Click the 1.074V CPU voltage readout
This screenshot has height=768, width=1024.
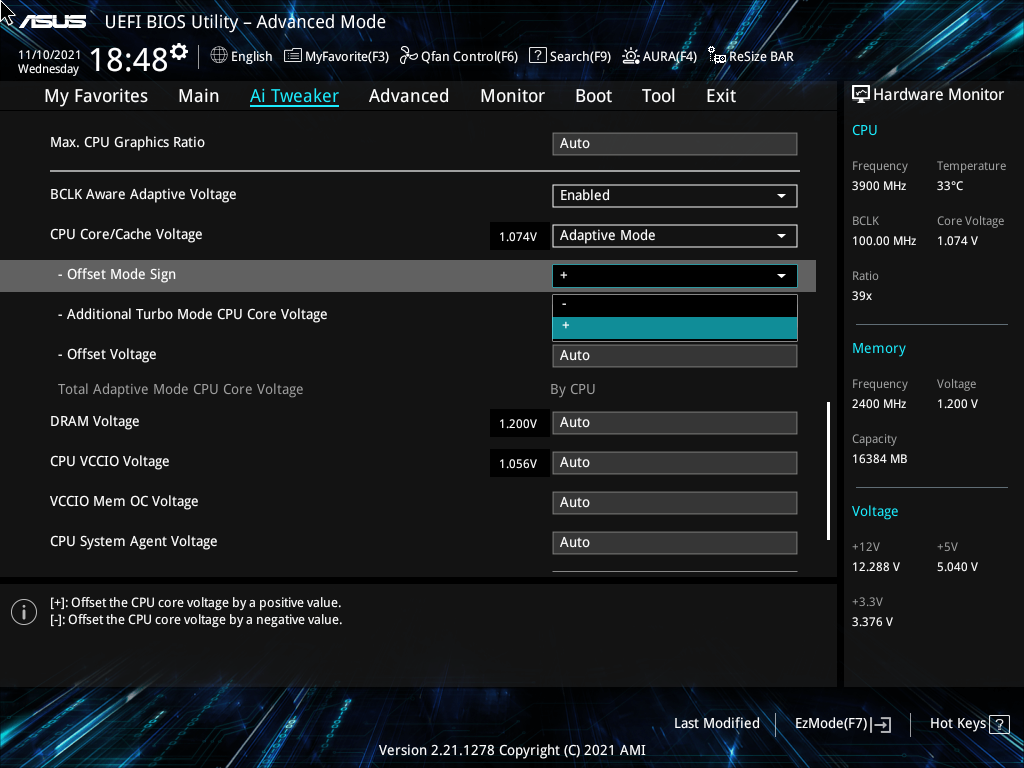point(518,236)
